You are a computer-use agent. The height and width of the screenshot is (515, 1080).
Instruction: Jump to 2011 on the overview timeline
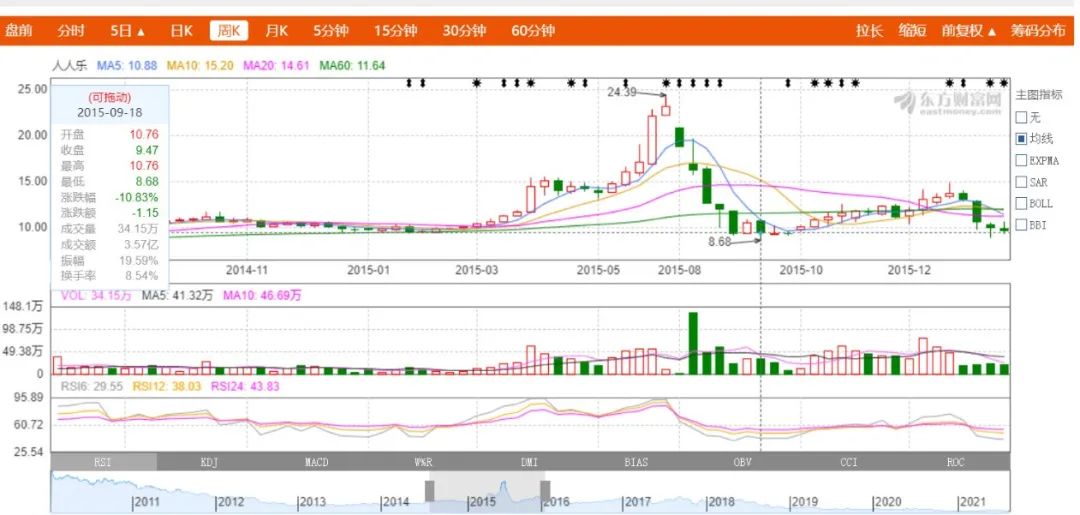147,503
